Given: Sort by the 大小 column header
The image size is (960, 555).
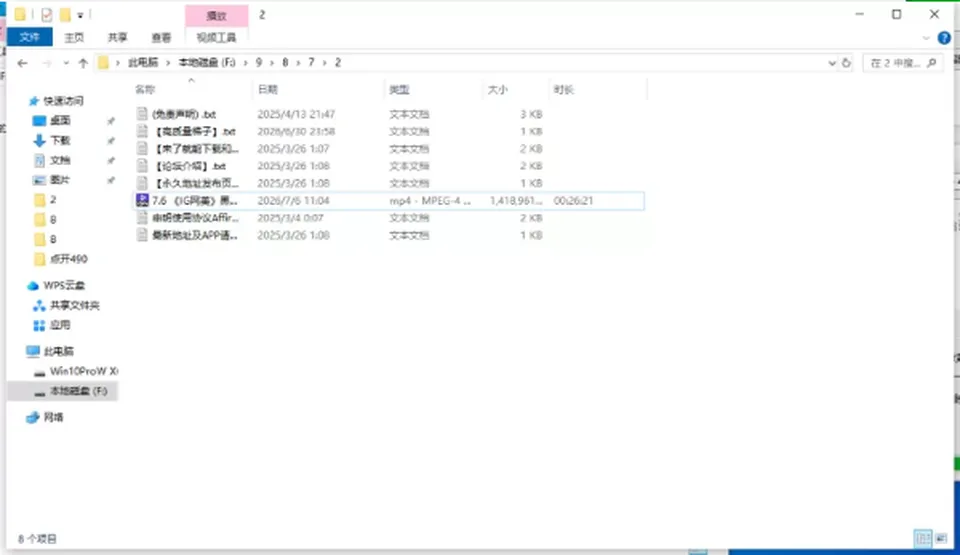Looking at the screenshot, I should pos(497,89).
